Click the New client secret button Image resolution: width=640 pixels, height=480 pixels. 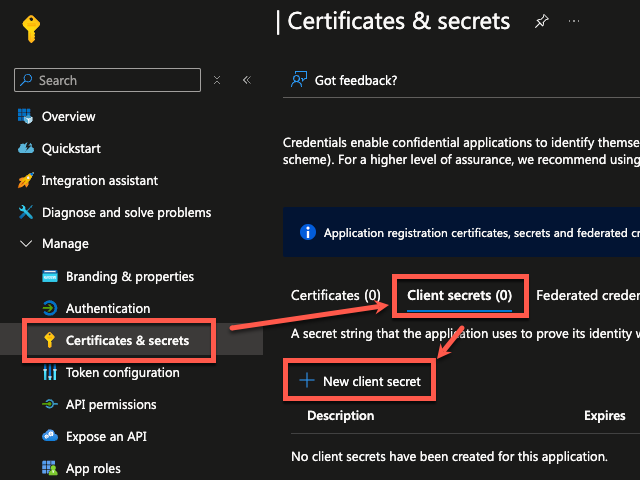371,381
